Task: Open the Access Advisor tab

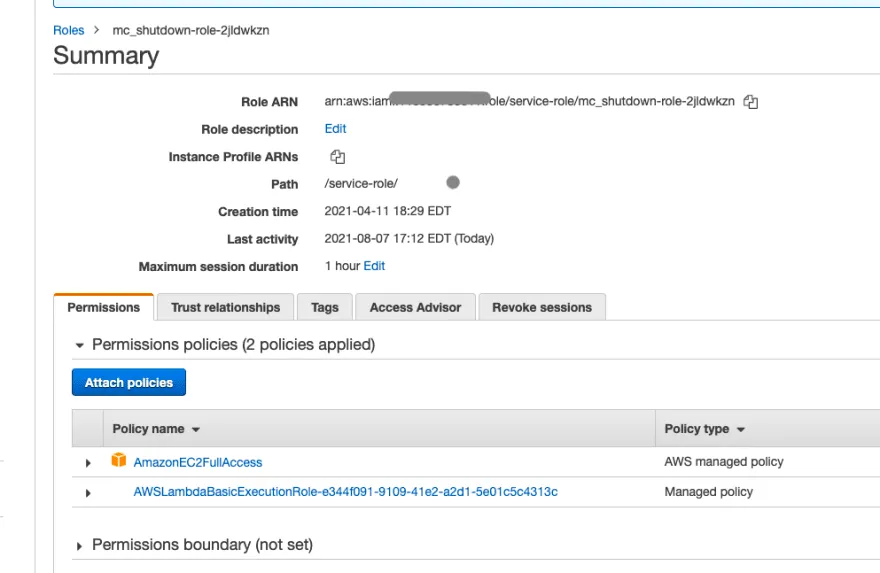Action: click(x=415, y=308)
